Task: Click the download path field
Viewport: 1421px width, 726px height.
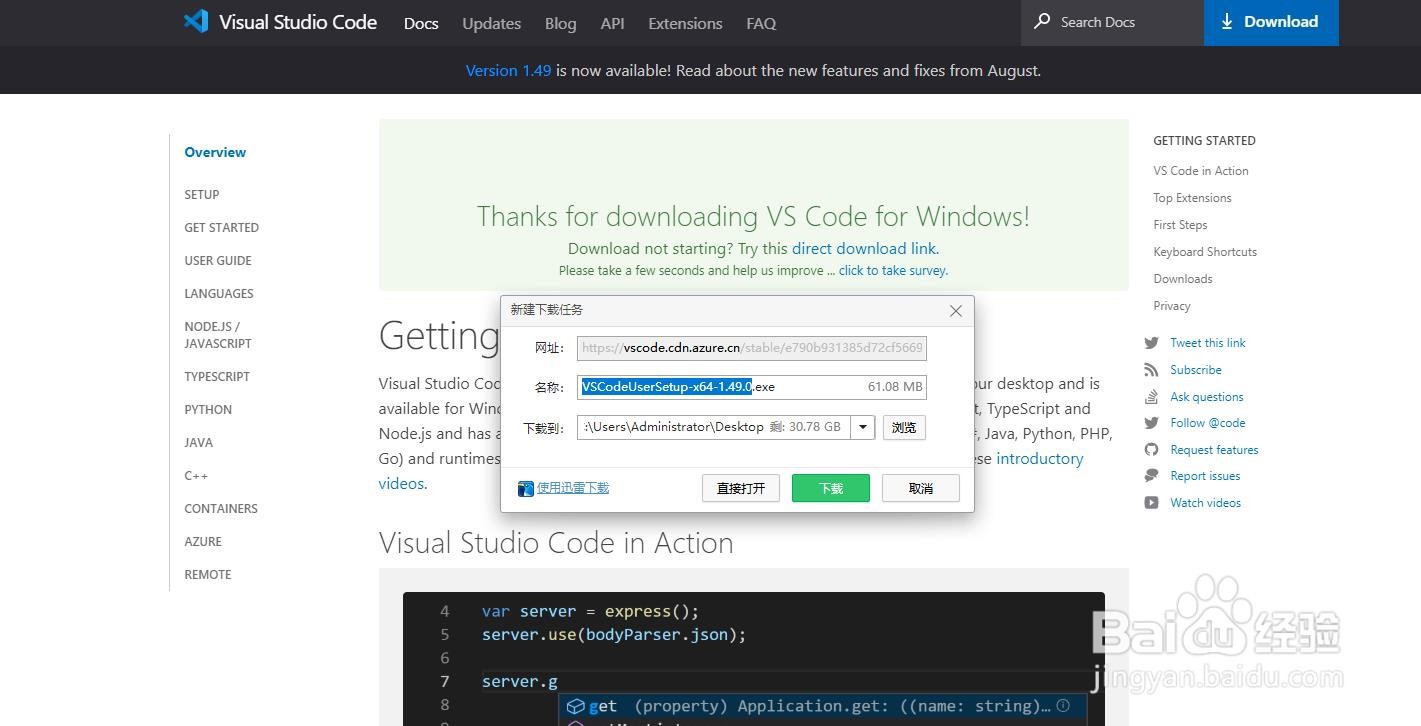Action: [714, 427]
